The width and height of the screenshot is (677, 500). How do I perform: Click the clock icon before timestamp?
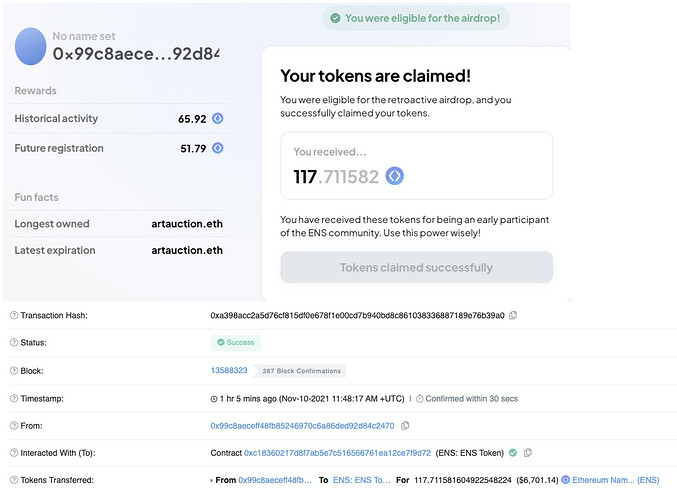point(214,399)
